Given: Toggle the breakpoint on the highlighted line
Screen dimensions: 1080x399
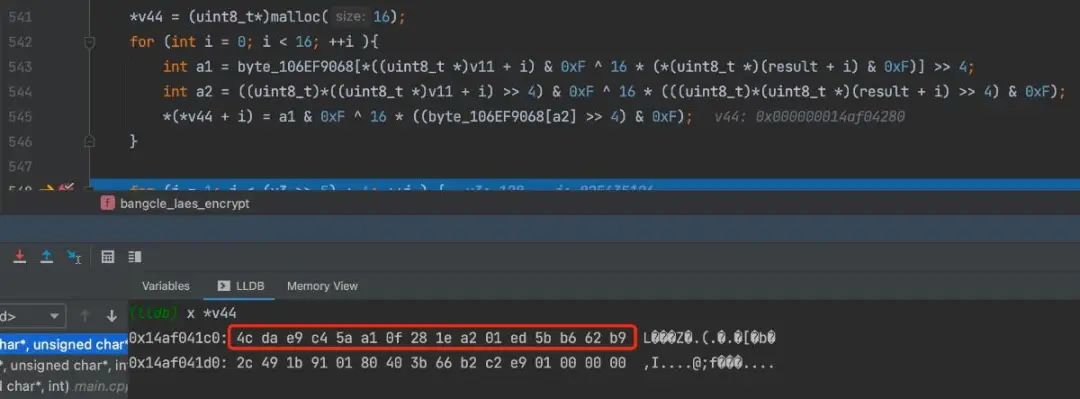Looking at the screenshot, I should [66, 188].
